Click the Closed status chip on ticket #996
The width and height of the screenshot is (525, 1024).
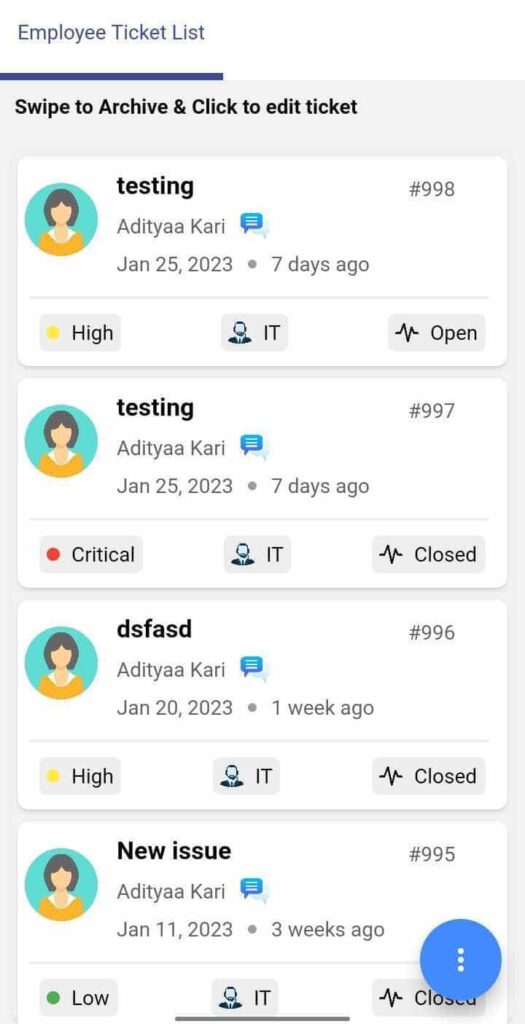pos(428,776)
